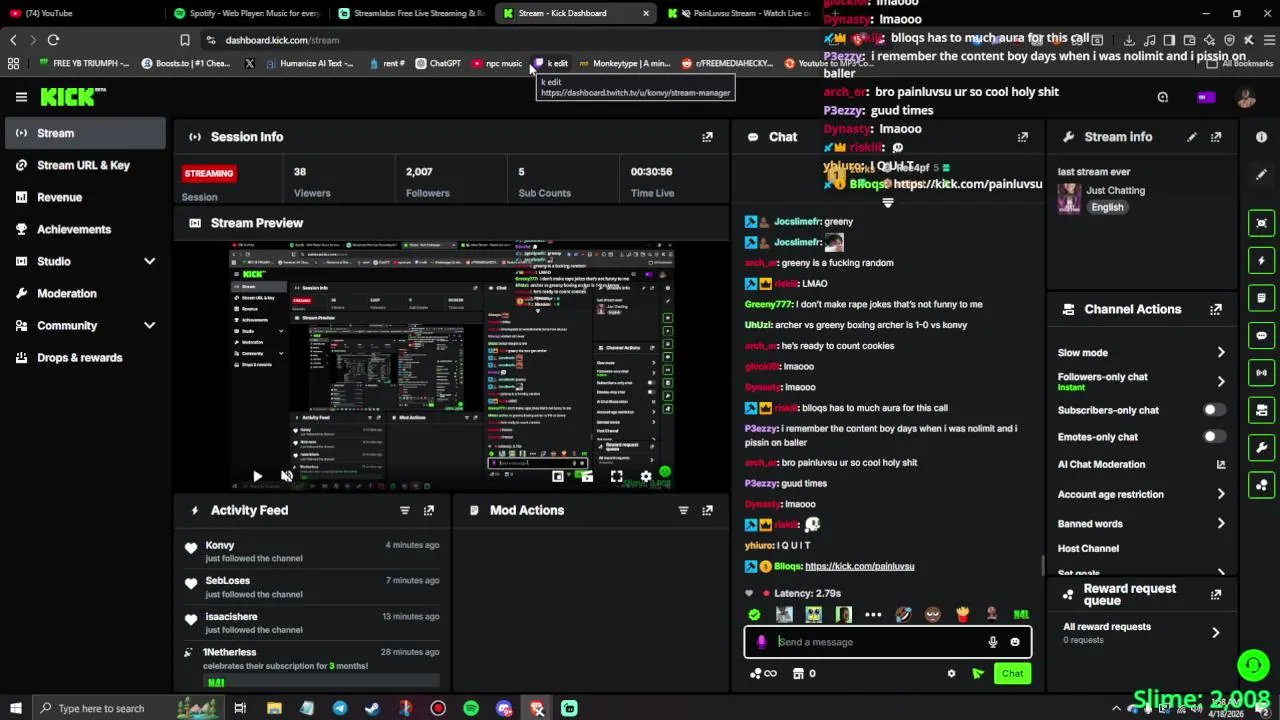Viewport: 1280px width, 720px height.
Task: Insert the french fries emote
Action: point(962,615)
